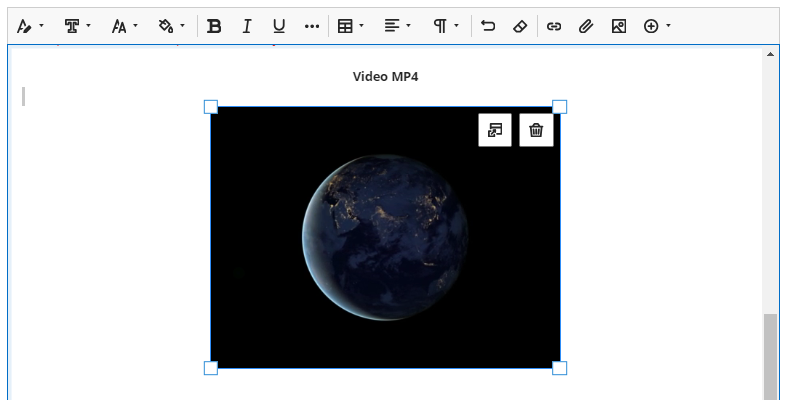
Task: Expand the font size dropdown
Action: [124, 27]
